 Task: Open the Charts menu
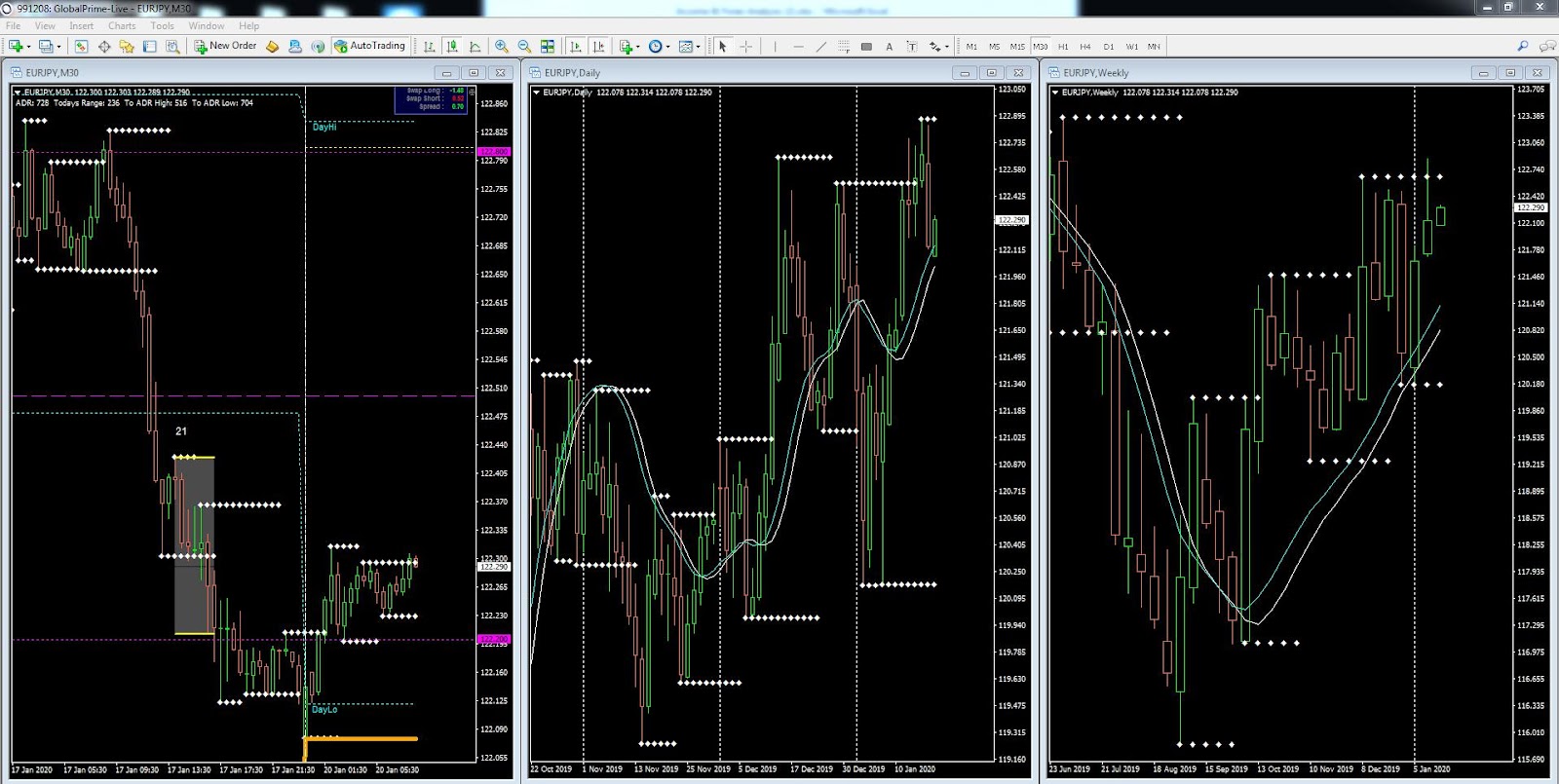(122, 25)
